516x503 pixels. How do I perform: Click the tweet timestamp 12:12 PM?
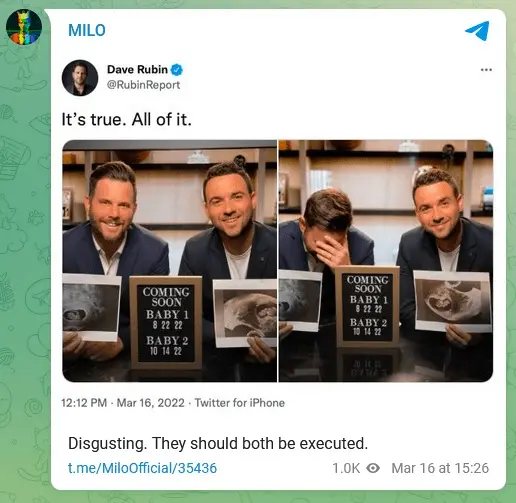pyautogui.click(x=84, y=403)
